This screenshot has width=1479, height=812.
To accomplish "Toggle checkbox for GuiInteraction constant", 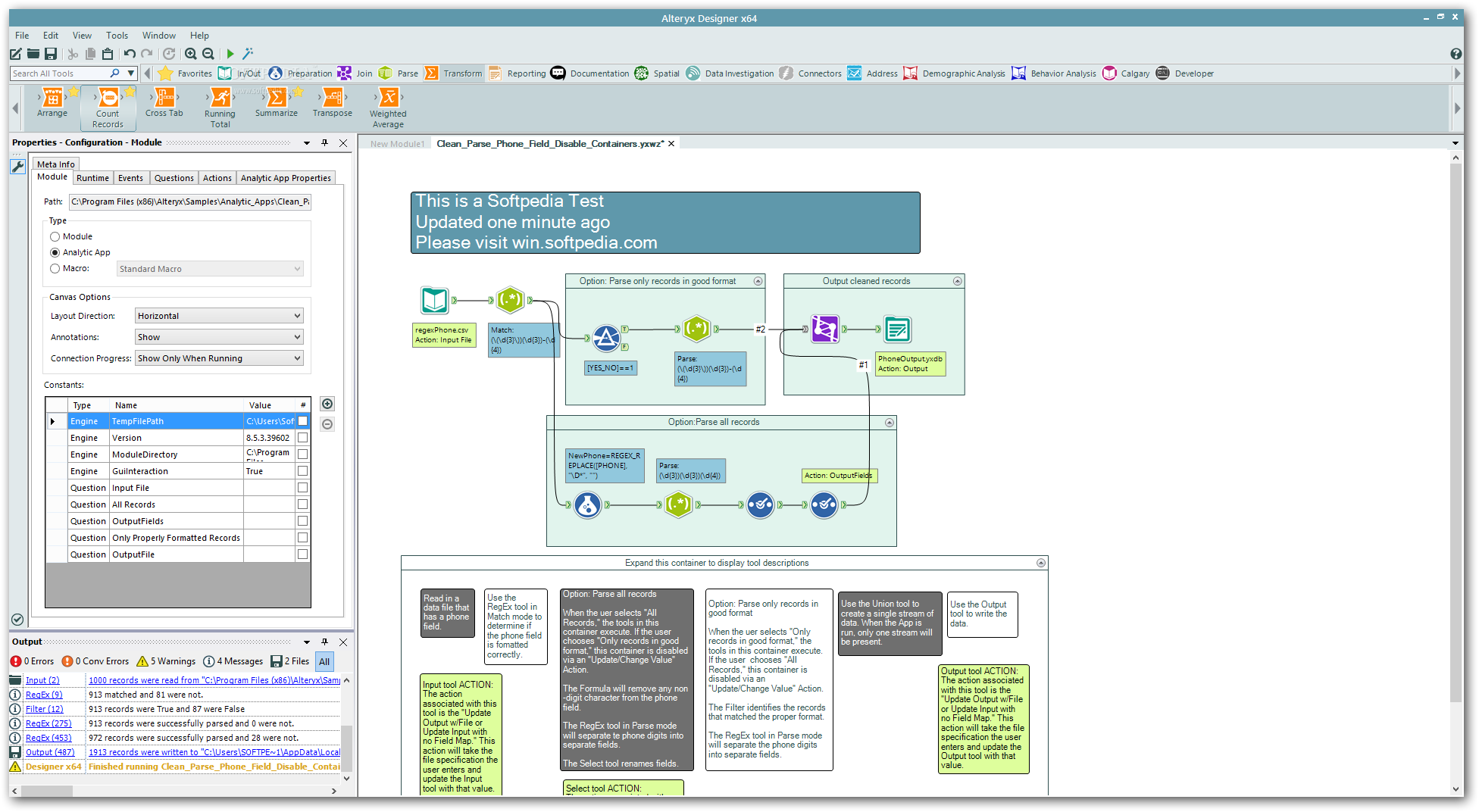I will tap(302, 471).
